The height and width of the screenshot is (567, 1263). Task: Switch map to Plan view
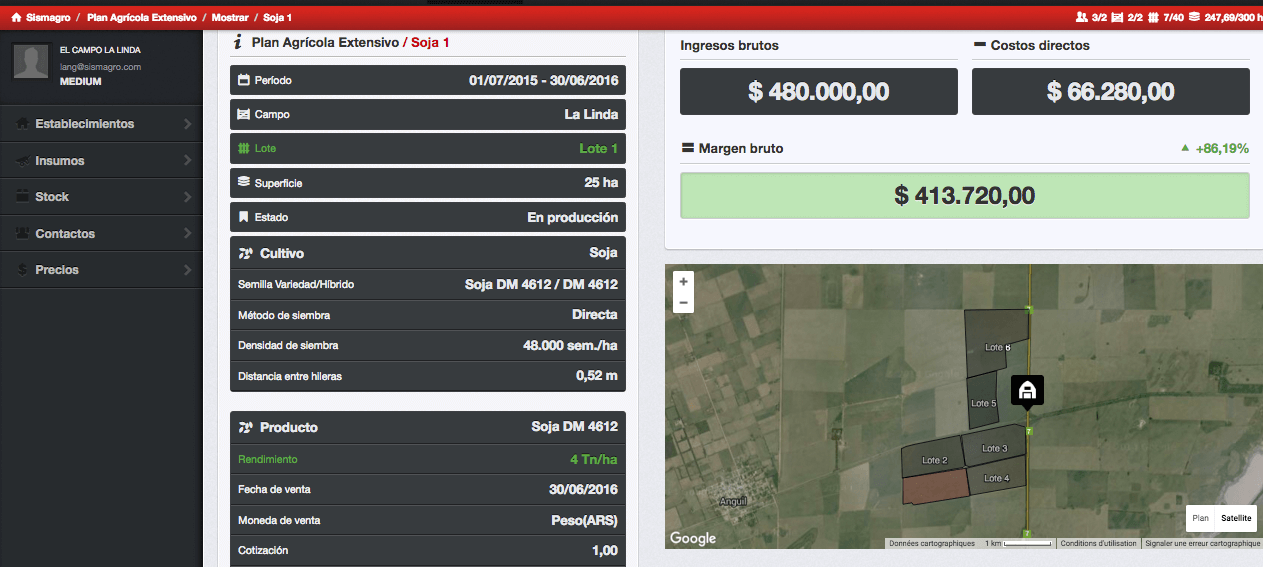[1200, 518]
